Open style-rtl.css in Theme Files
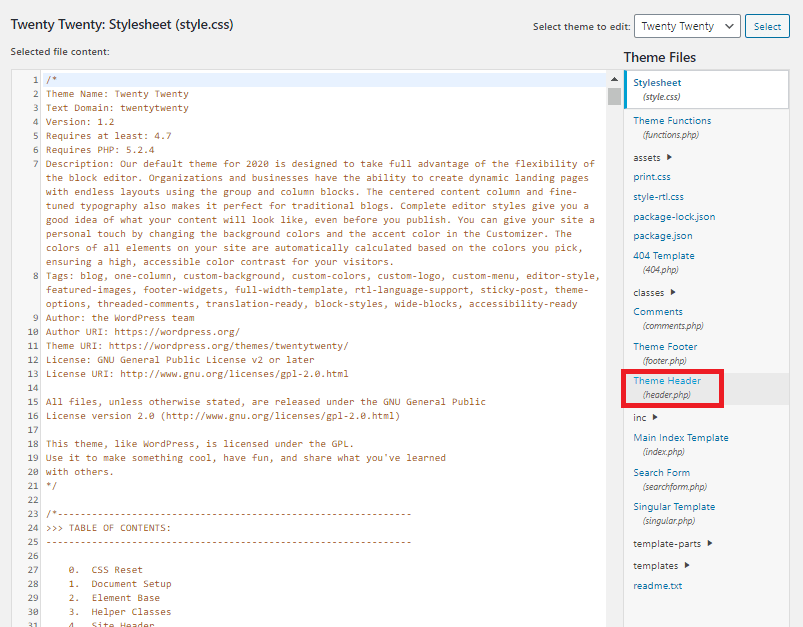803x627 pixels. (658, 197)
